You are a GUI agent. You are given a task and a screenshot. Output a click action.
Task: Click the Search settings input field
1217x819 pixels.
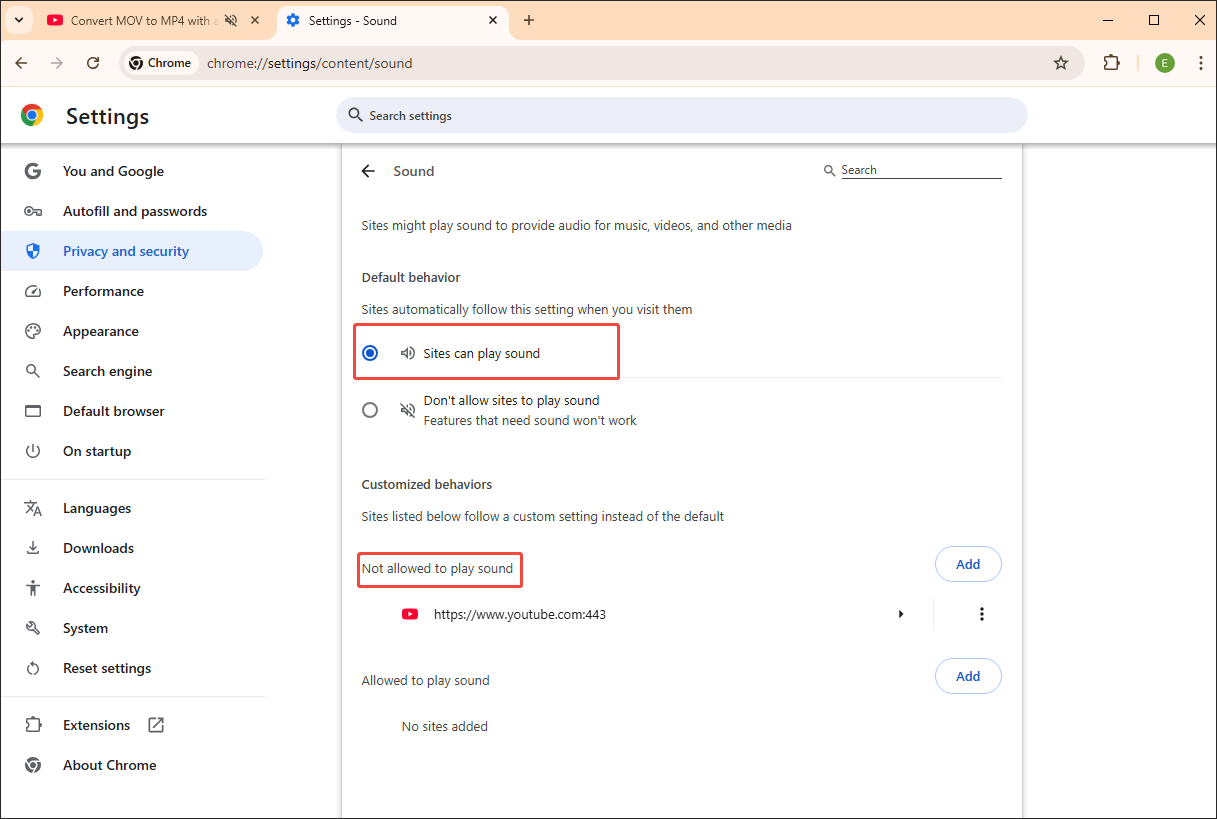pos(681,115)
